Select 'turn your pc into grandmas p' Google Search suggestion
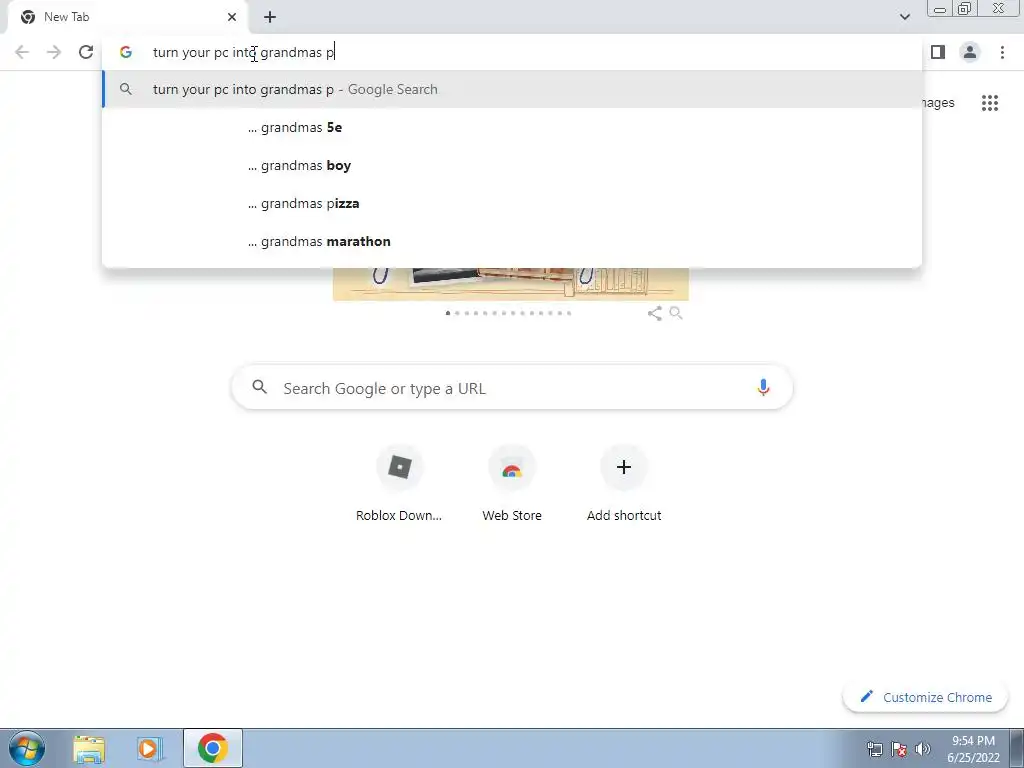Screen dimensions: 1024x768 [x=512, y=89]
